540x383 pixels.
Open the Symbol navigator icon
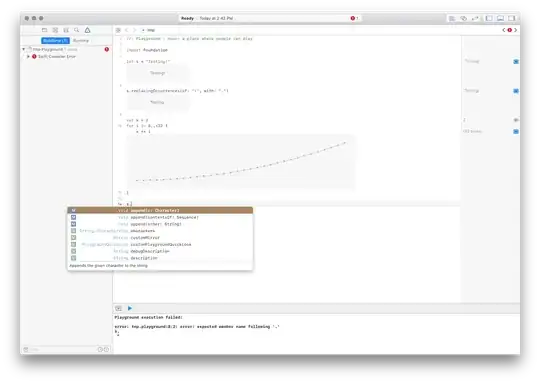click(55, 30)
